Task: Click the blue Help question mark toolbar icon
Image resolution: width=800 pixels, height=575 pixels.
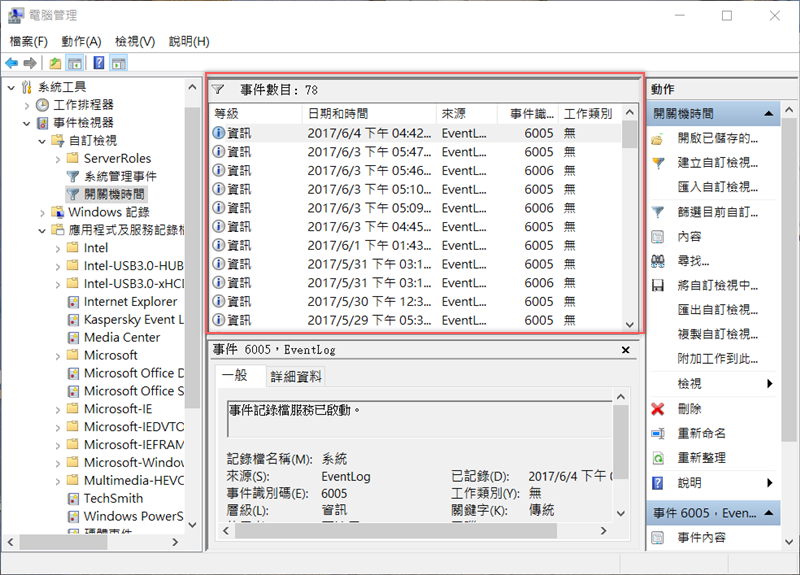Action: (99, 63)
